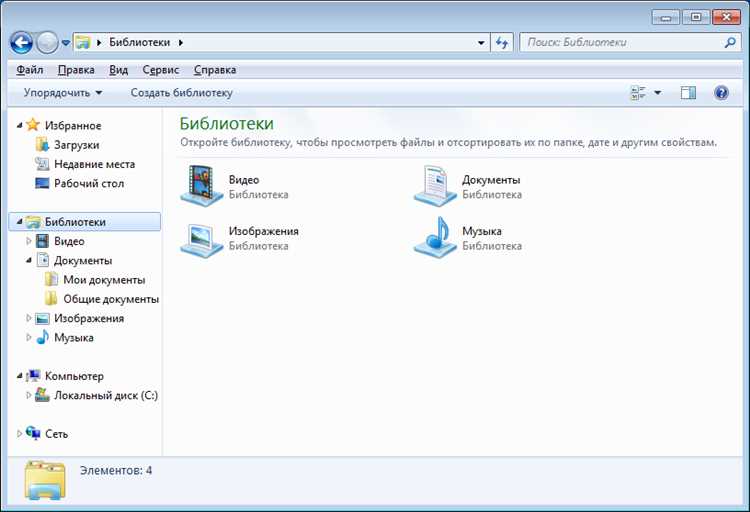Viewport: 750px width, 512px height.
Task: Open Рабочий стол in the sidebar
Action: (89, 183)
